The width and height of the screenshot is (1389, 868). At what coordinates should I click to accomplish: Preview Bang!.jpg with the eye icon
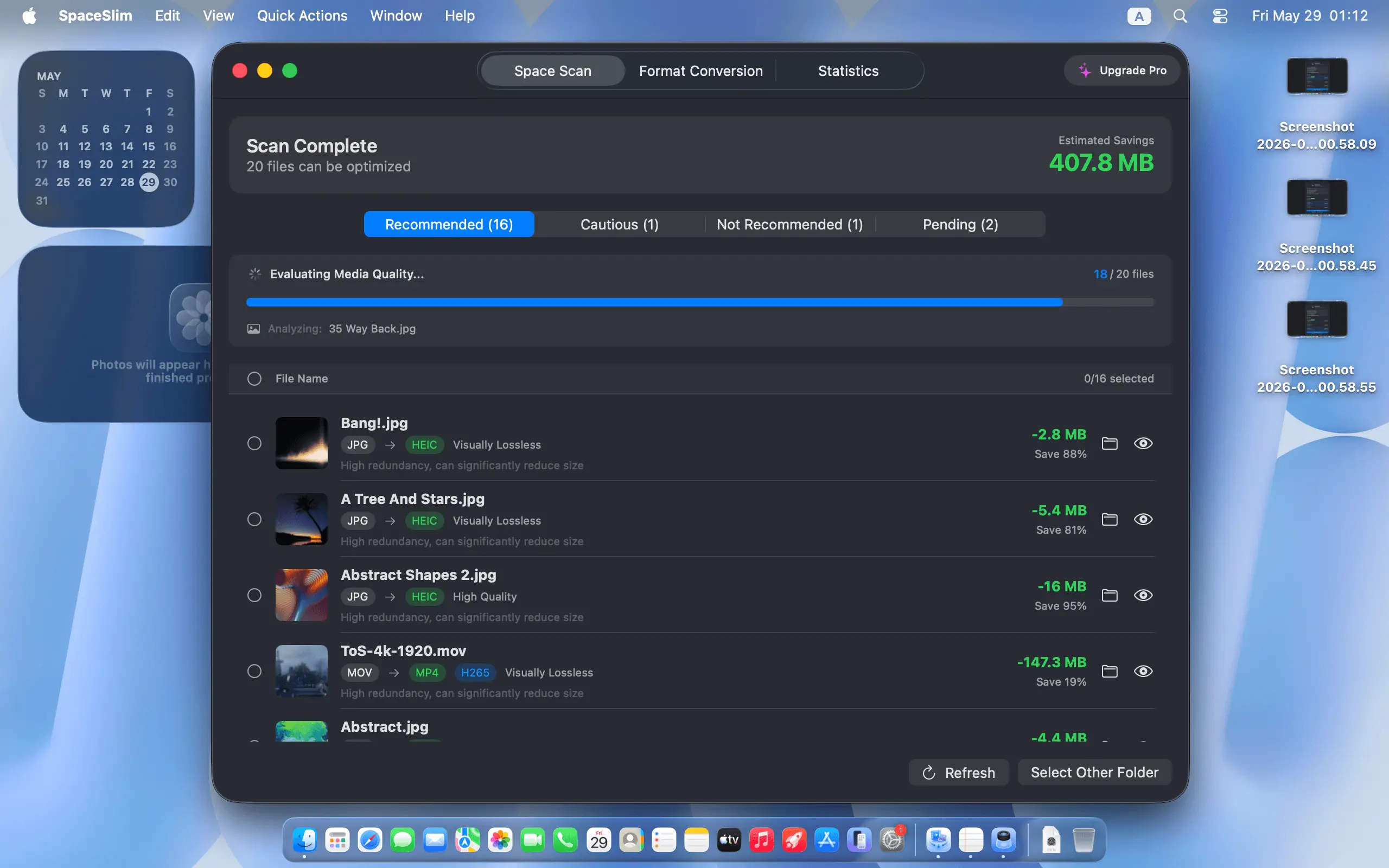(x=1143, y=443)
